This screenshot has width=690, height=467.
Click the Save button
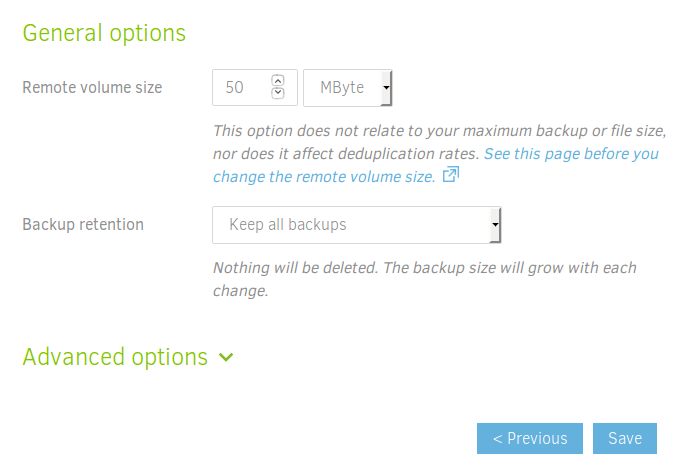(x=625, y=439)
